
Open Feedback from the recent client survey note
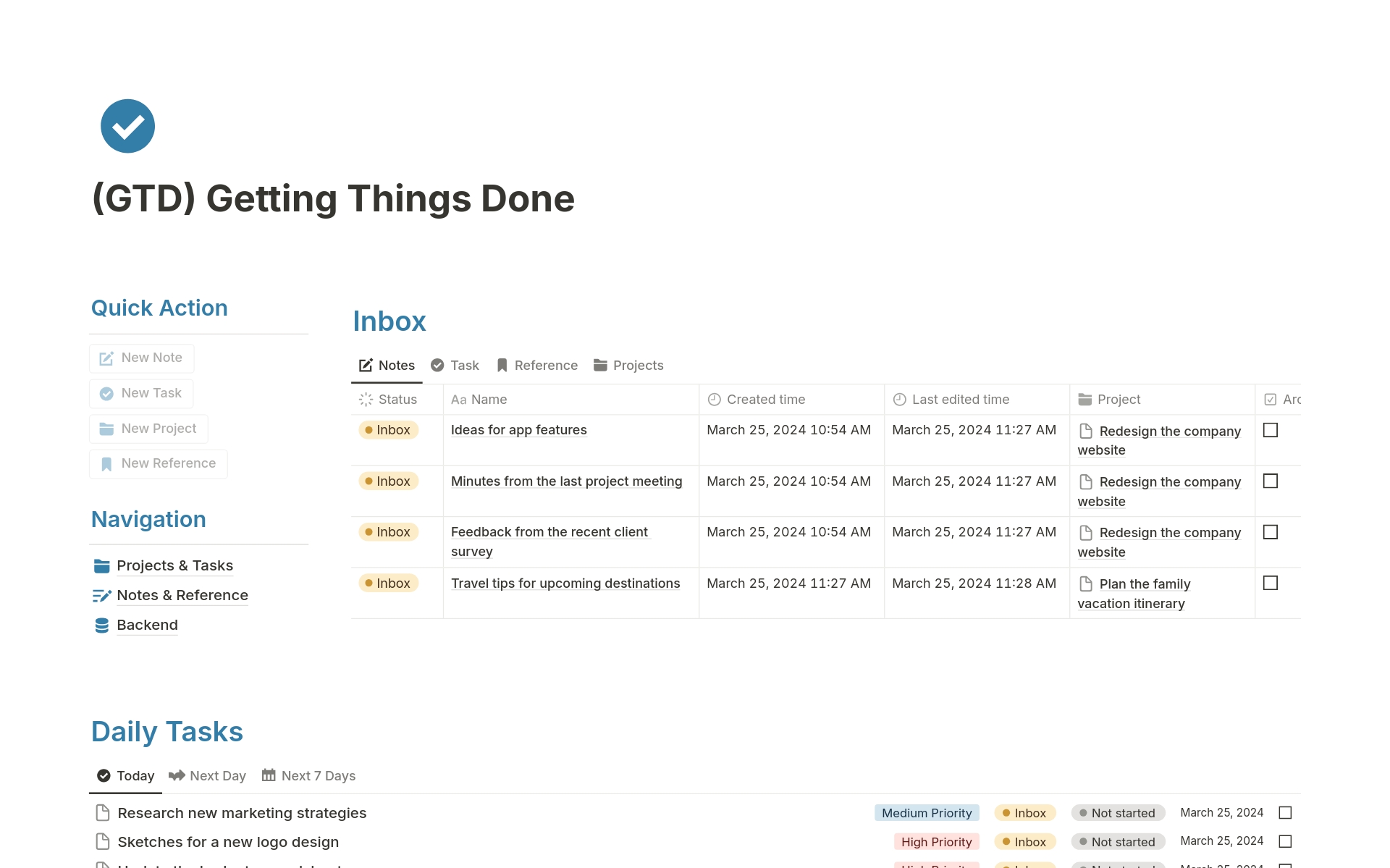(x=549, y=541)
